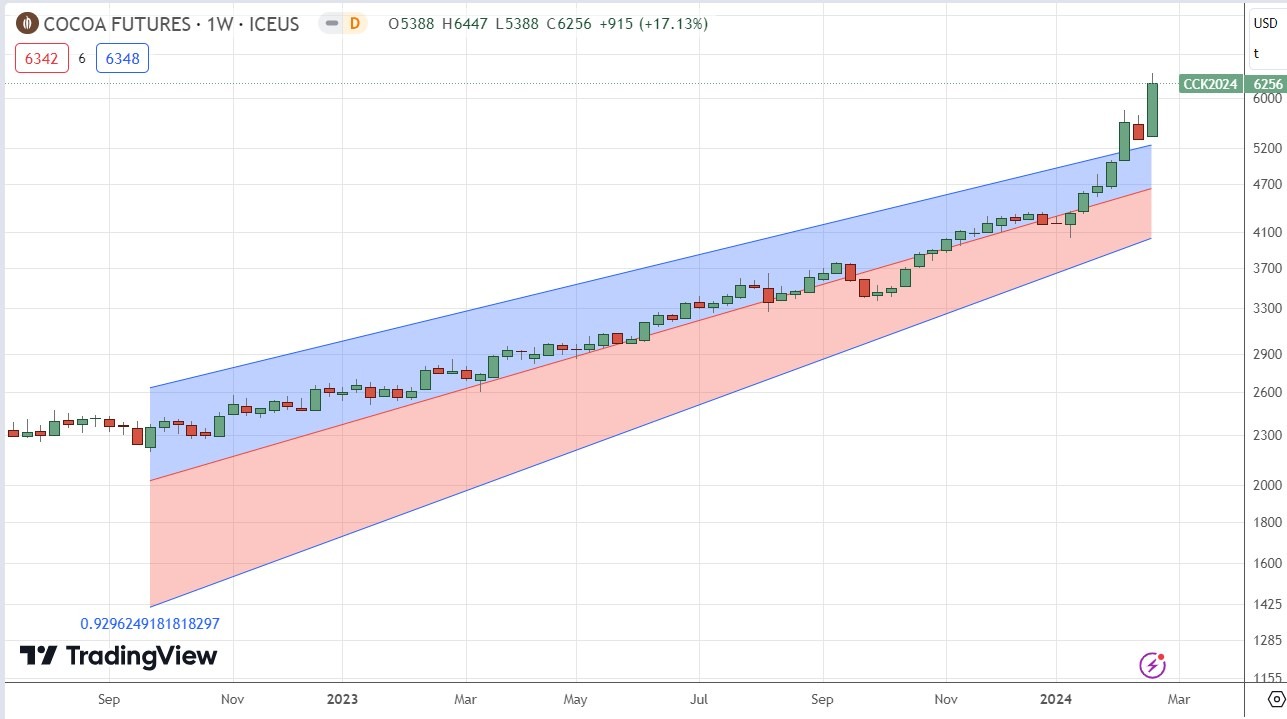The image size is (1287, 719).
Task: Click the Jul label on time axis
Action: point(698,699)
